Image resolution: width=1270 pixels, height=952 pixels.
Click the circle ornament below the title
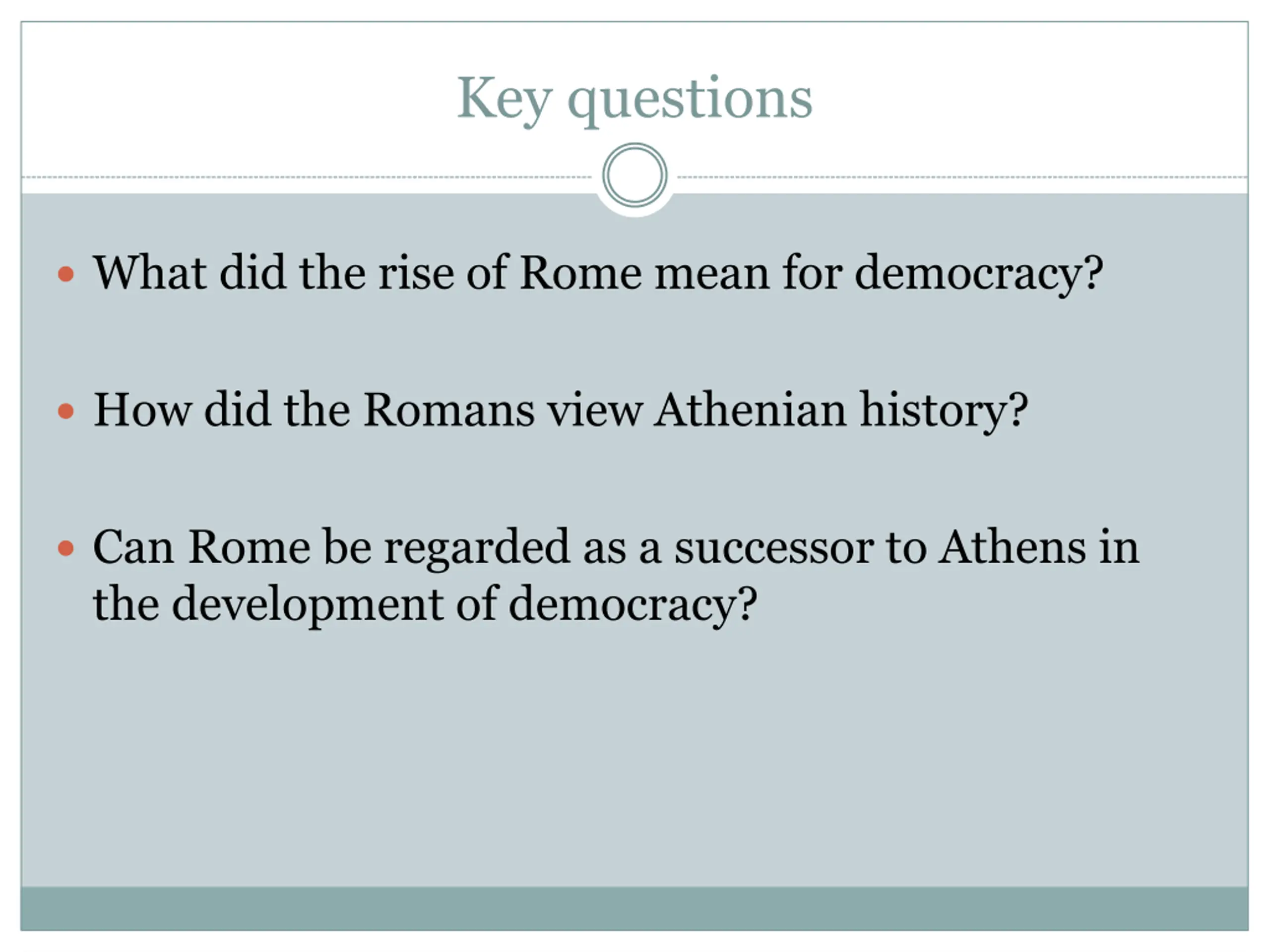[x=635, y=175]
